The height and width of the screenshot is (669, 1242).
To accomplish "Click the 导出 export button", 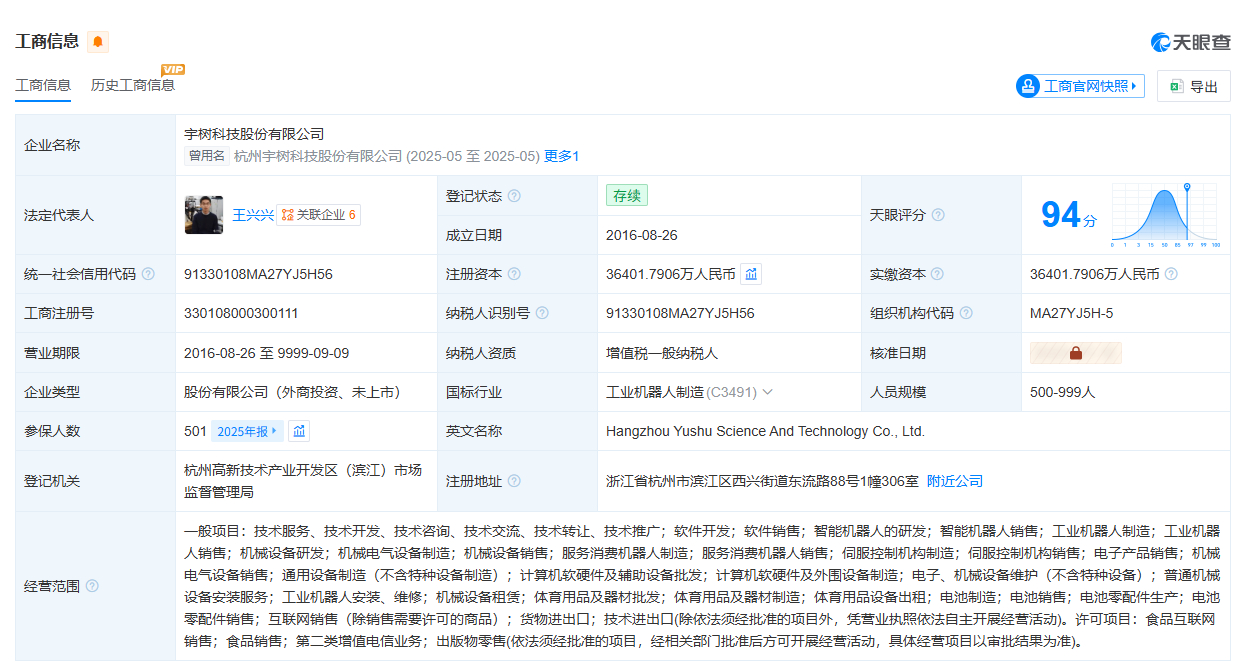I will [1194, 86].
